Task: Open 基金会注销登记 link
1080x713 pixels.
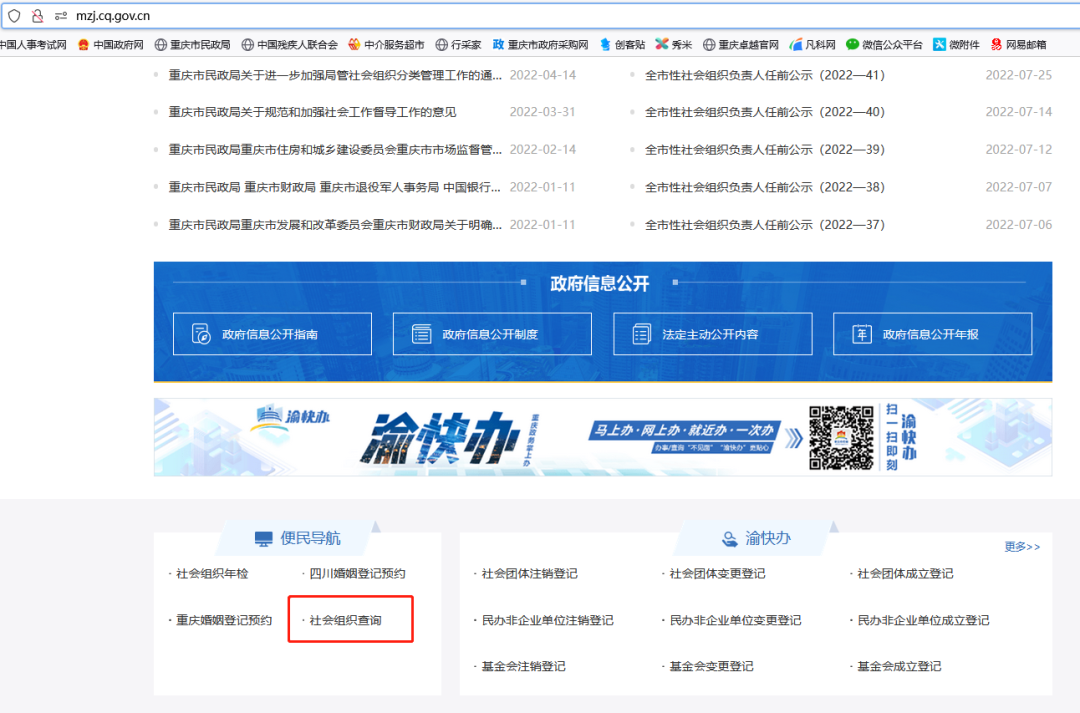Action: (x=523, y=666)
